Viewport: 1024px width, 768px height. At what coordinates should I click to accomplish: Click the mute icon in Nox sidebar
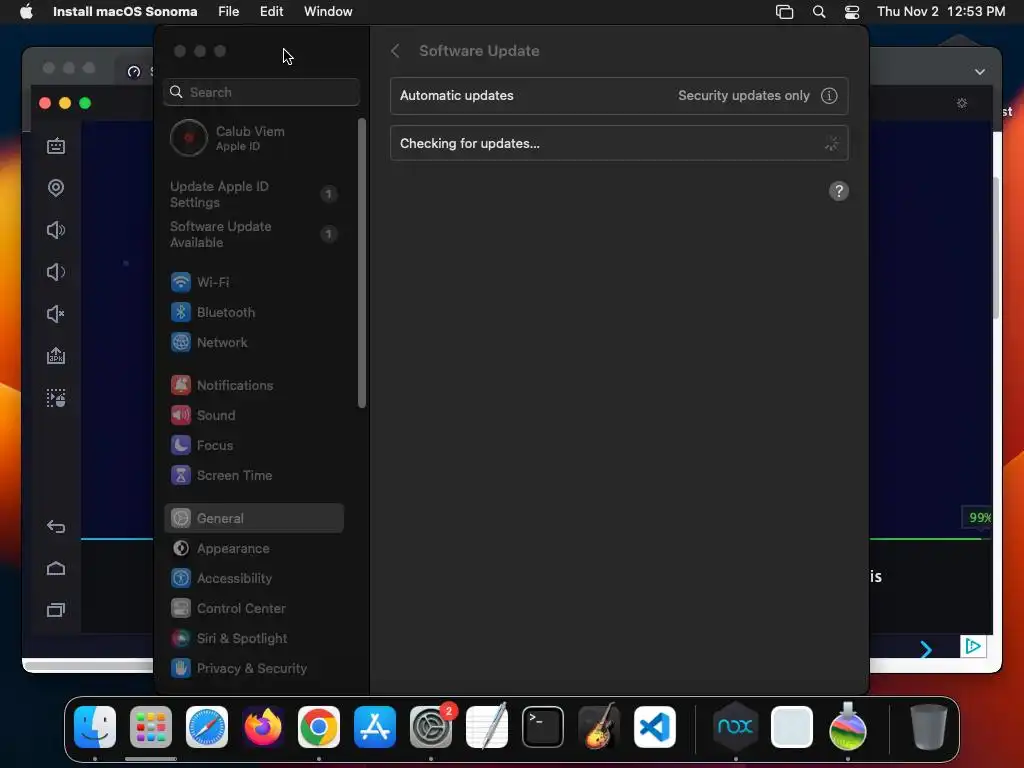click(x=56, y=314)
